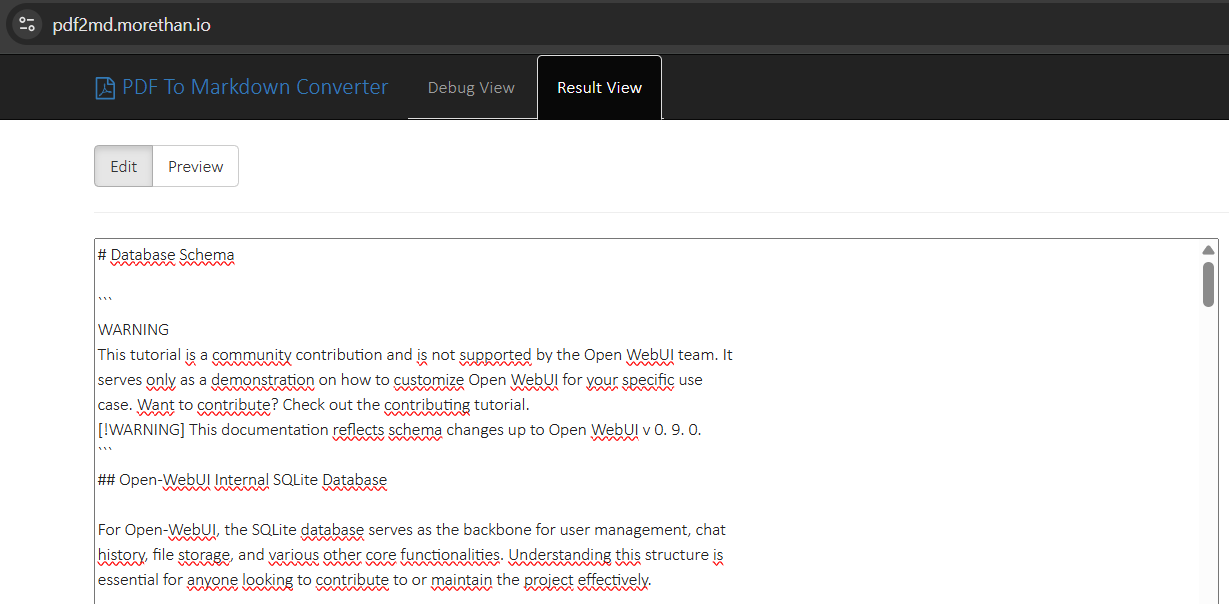Click line starting 'This tutorial is a community'
This screenshot has width=1229, height=604.
(x=415, y=355)
